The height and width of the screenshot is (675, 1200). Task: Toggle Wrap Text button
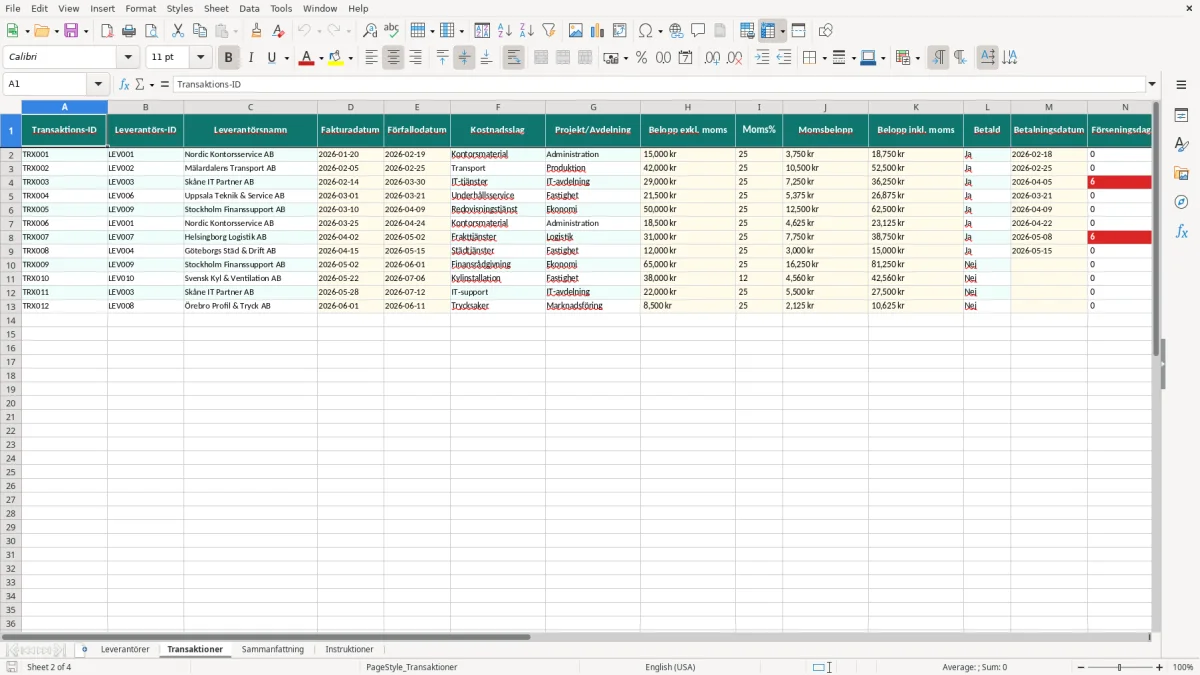(514, 58)
